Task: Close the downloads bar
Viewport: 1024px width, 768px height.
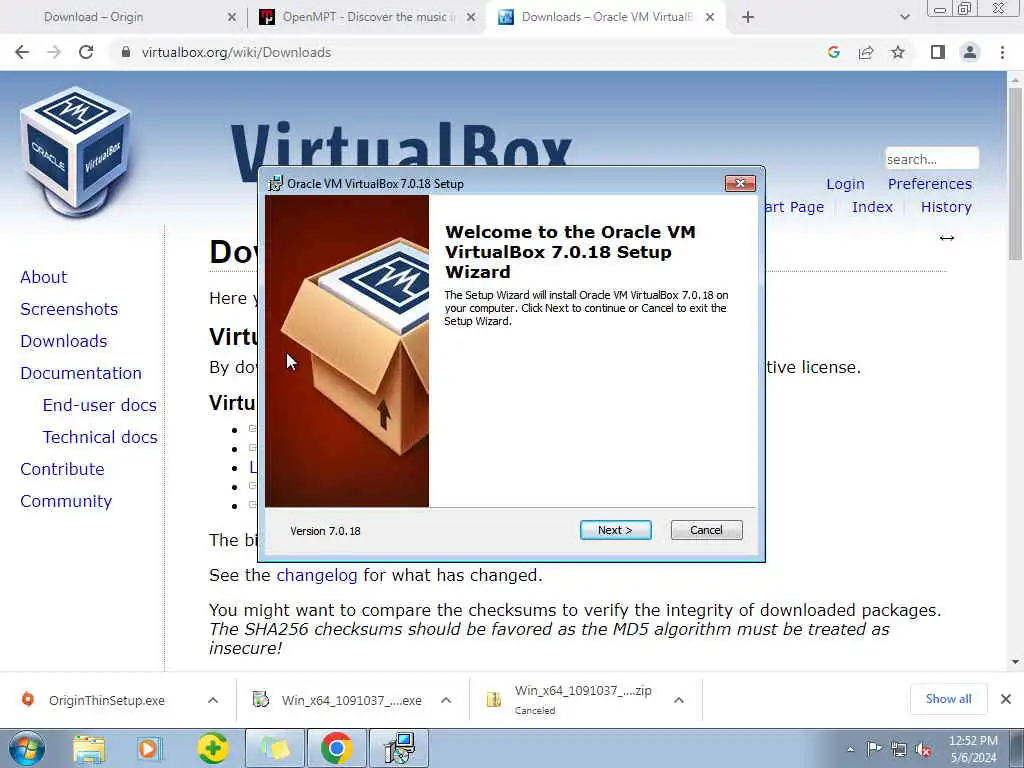Action: (1006, 699)
